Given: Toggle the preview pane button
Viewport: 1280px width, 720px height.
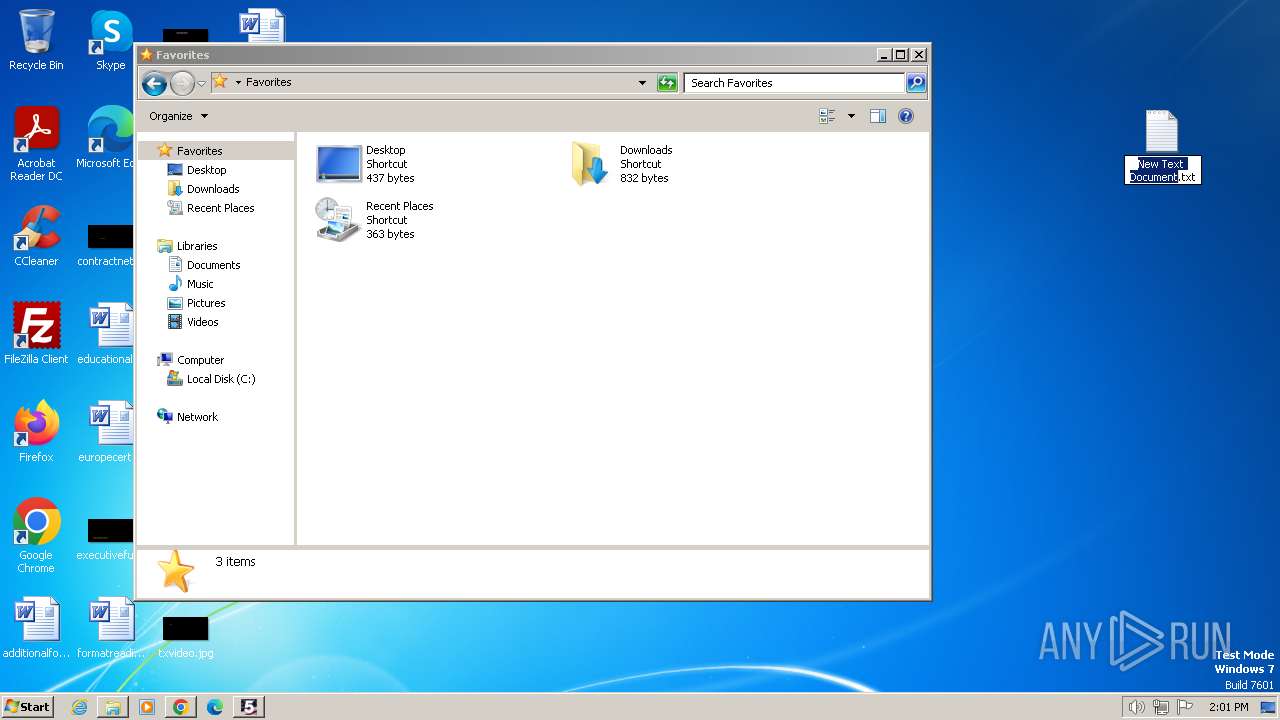Looking at the screenshot, I should (878, 116).
